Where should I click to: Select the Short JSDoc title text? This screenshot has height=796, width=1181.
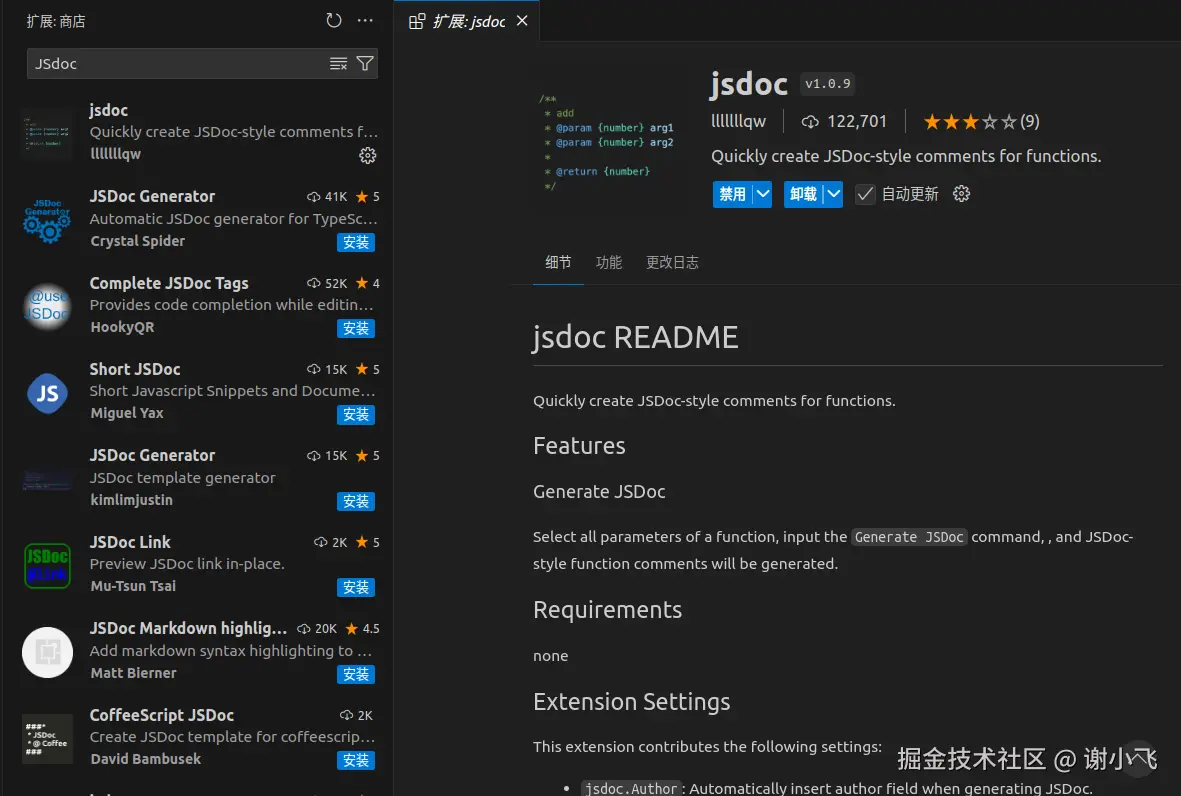click(x=135, y=369)
